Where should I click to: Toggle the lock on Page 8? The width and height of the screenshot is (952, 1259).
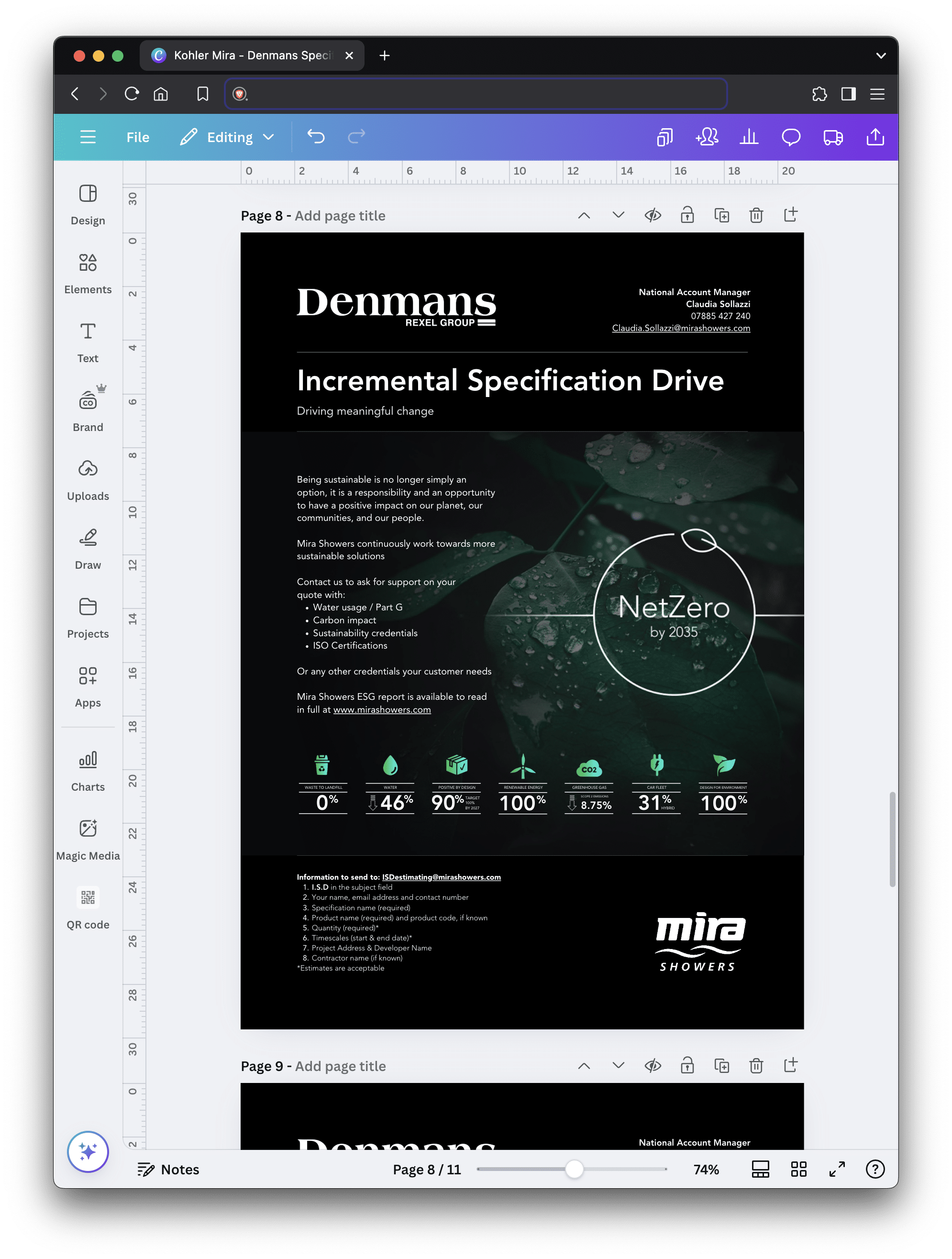pos(687,215)
